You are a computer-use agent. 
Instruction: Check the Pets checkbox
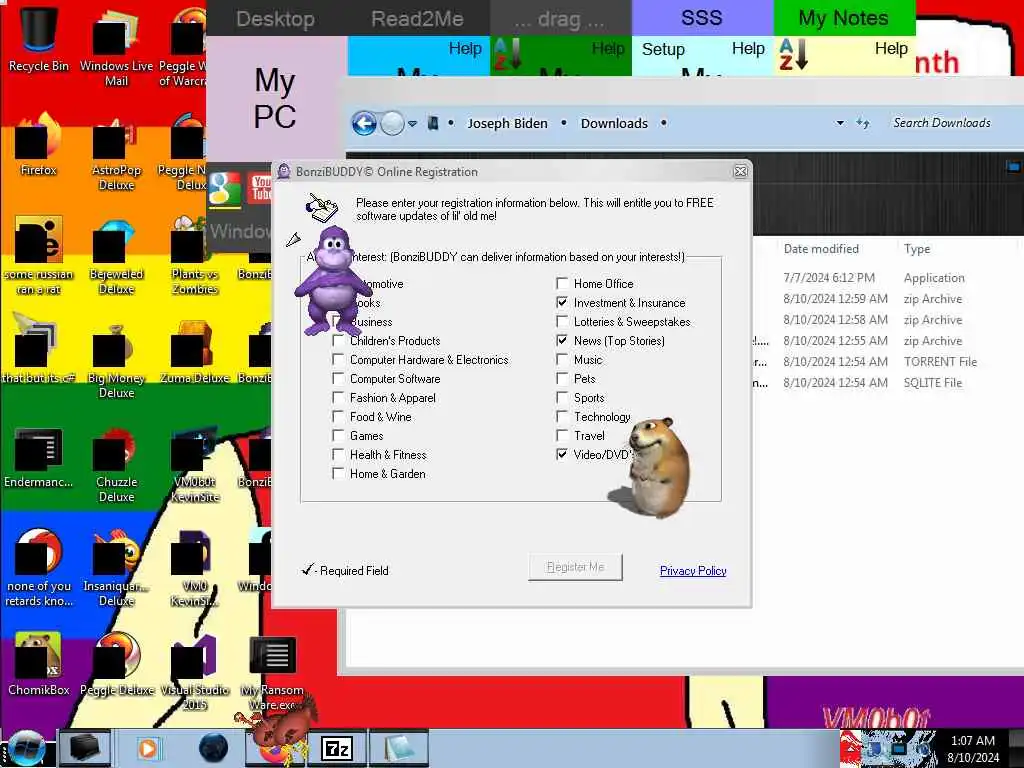(562, 378)
